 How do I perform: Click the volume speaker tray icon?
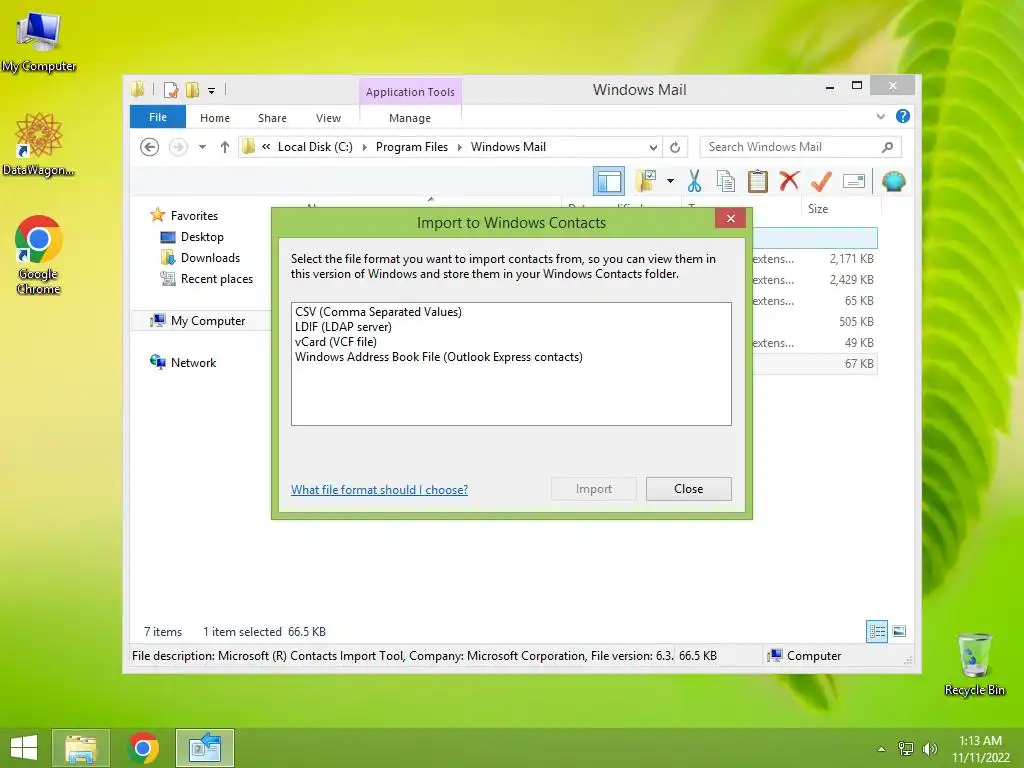tap(929, 749)
